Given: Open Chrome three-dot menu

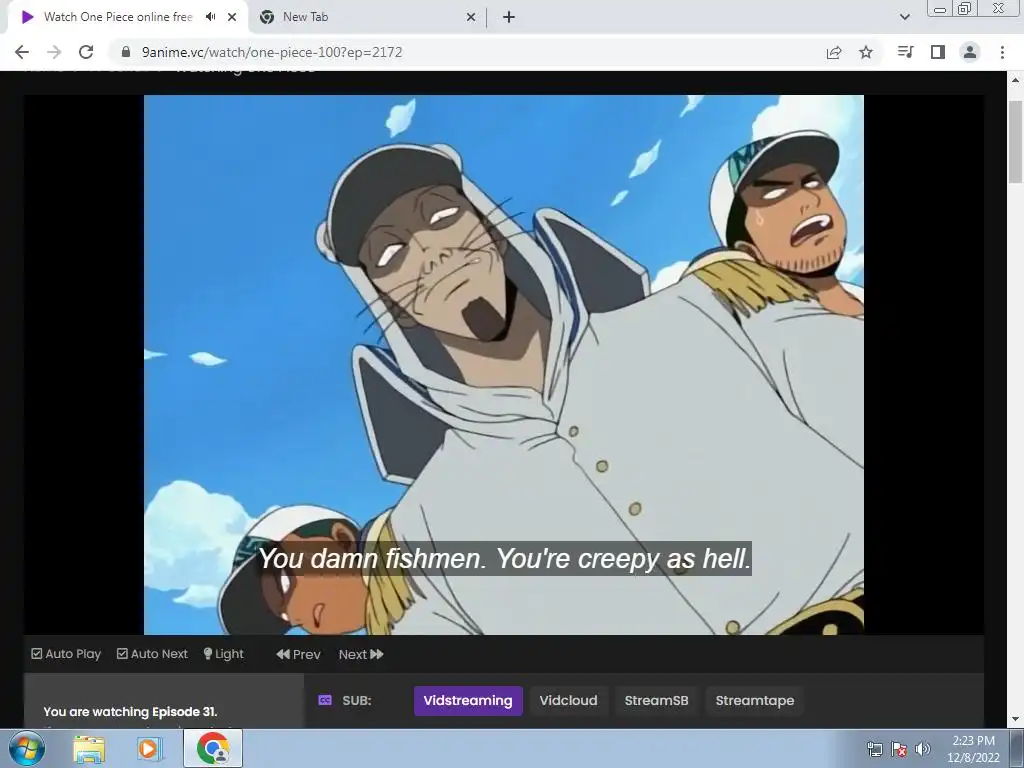Looking at the screenshot, I should coord(1002,52).
